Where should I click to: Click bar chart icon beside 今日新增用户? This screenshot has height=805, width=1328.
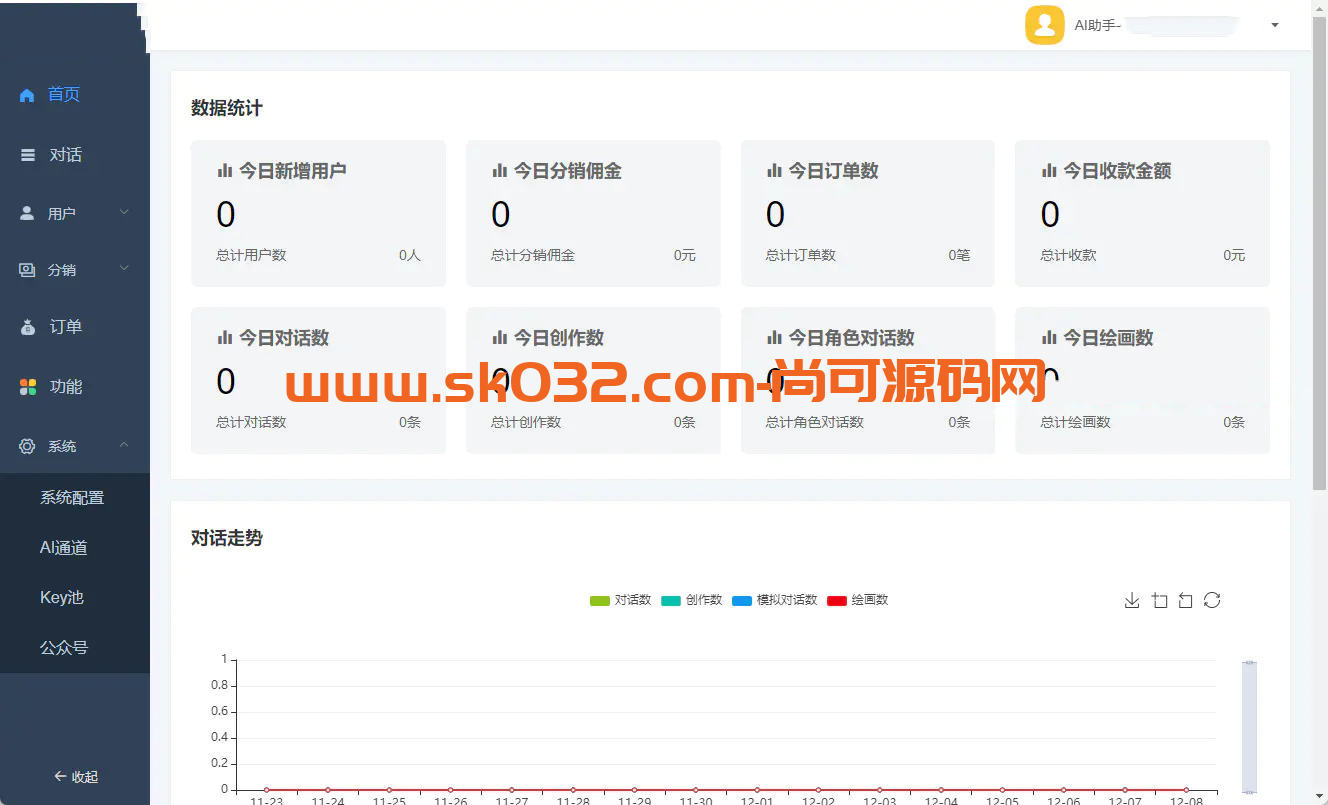[x=224, y=171]
